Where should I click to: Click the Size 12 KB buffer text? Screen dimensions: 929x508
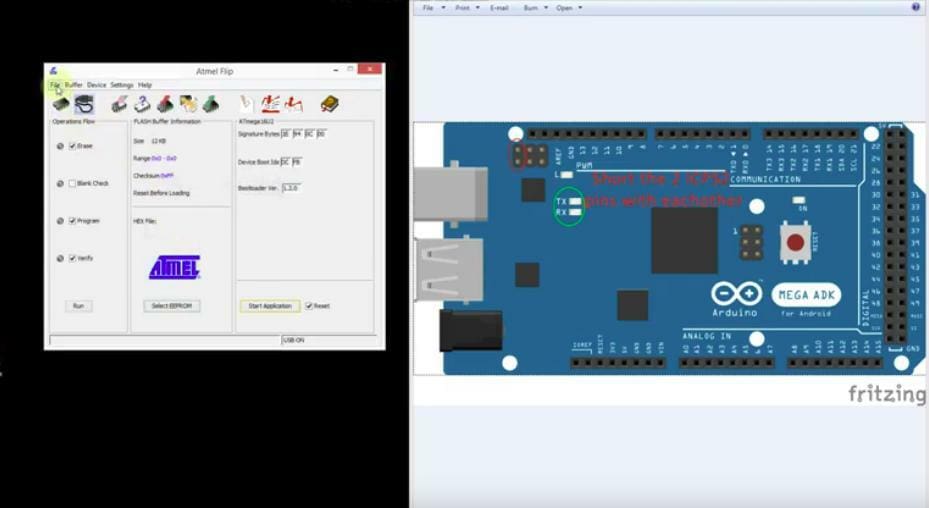pyautogui.click(x=150, y=141)
